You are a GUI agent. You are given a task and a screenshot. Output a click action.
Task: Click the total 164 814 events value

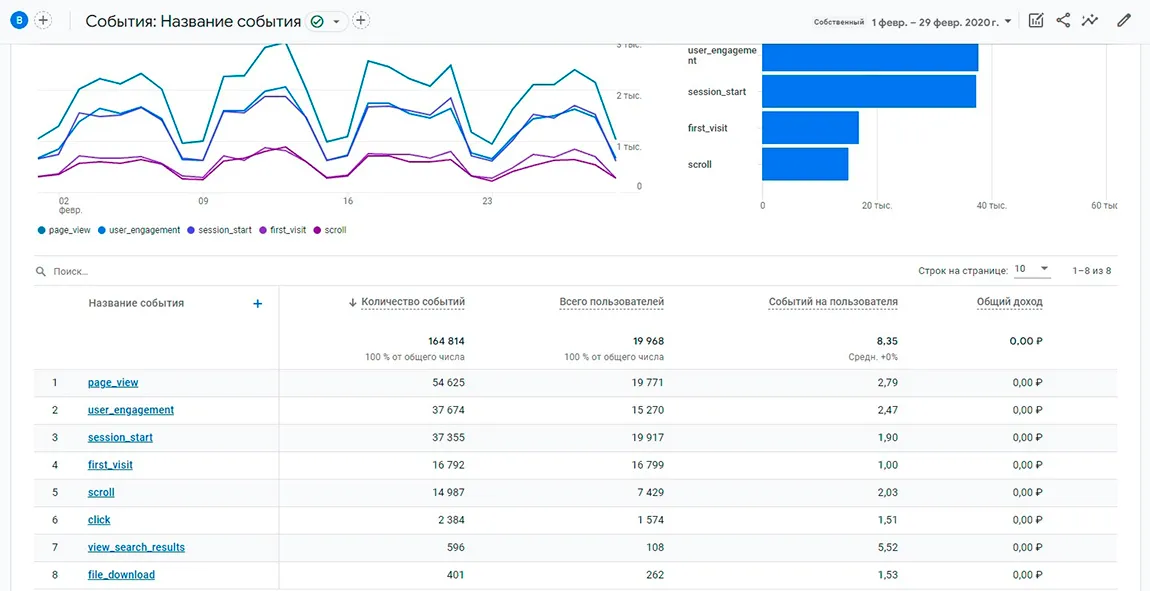tap(446, 341)
